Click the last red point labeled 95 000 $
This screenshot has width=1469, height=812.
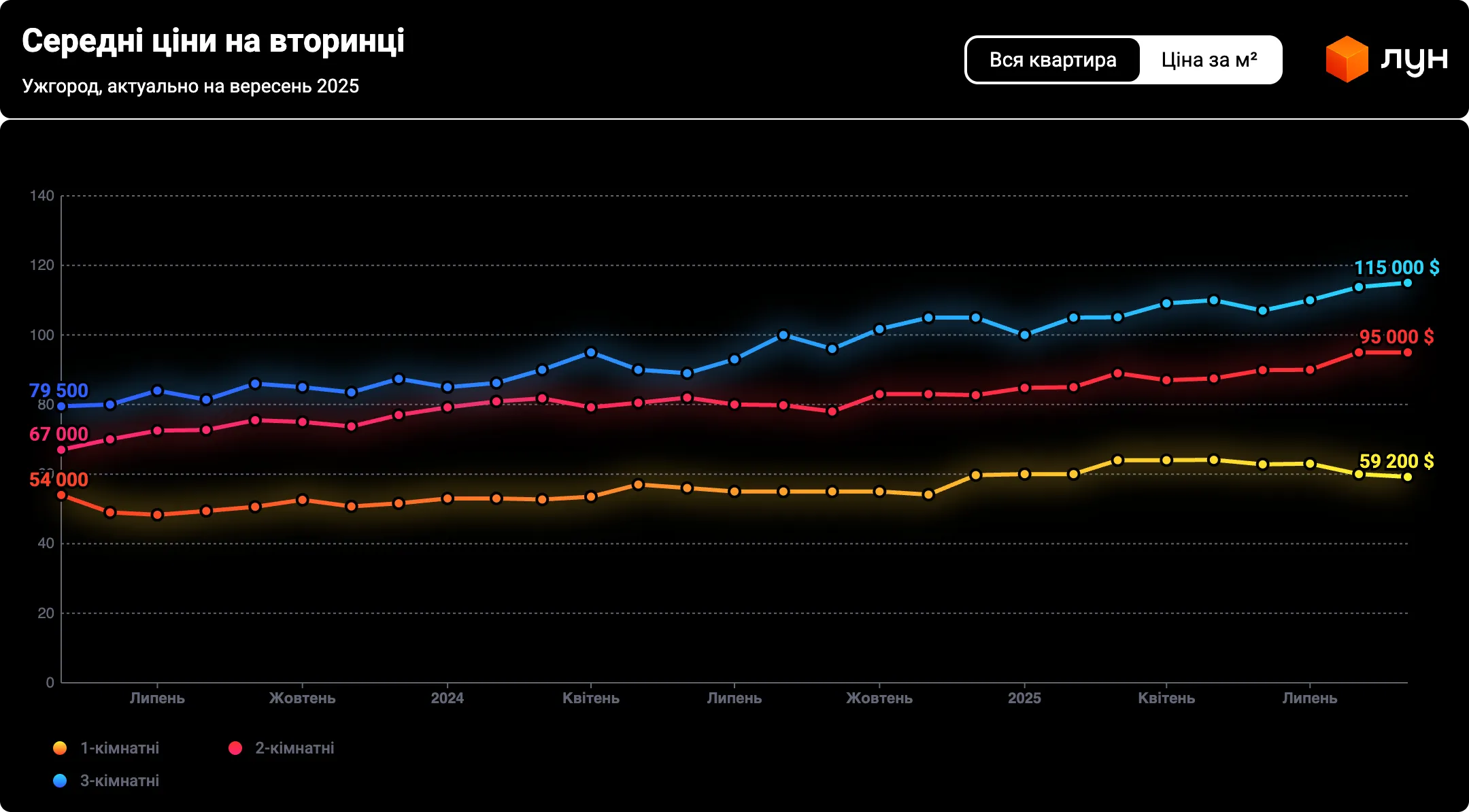pyautogui.click(x=1407, y=352)
